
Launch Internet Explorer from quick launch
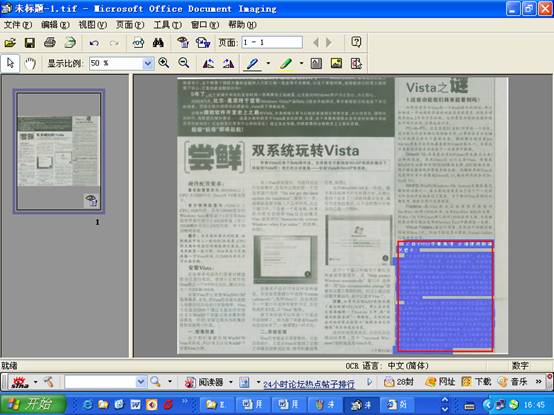87,404
